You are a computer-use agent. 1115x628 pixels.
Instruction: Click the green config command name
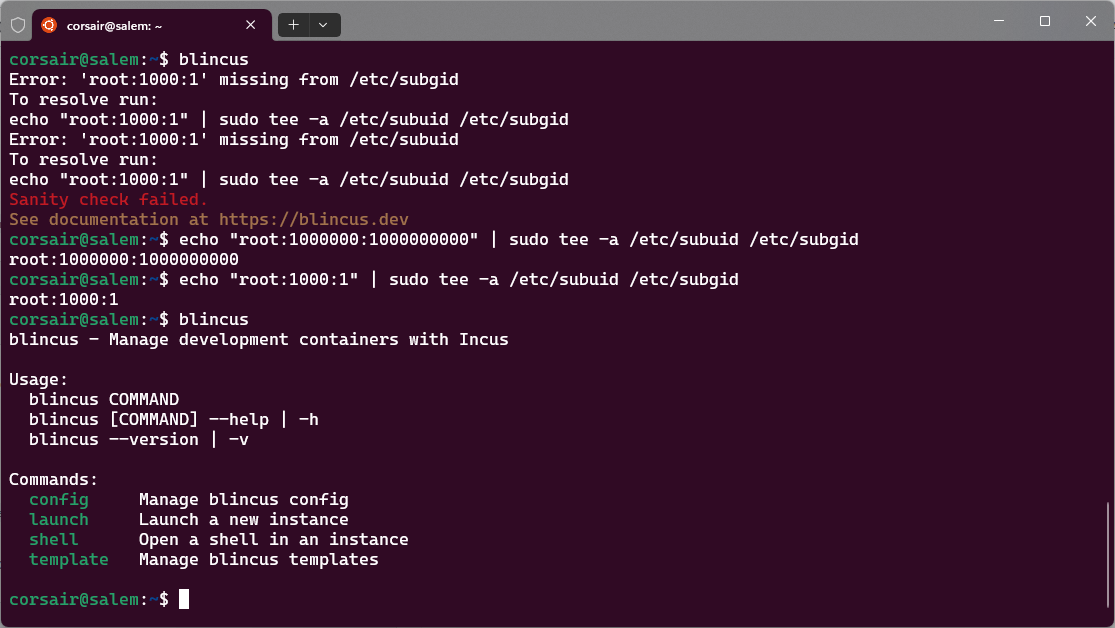coord(58,499)
